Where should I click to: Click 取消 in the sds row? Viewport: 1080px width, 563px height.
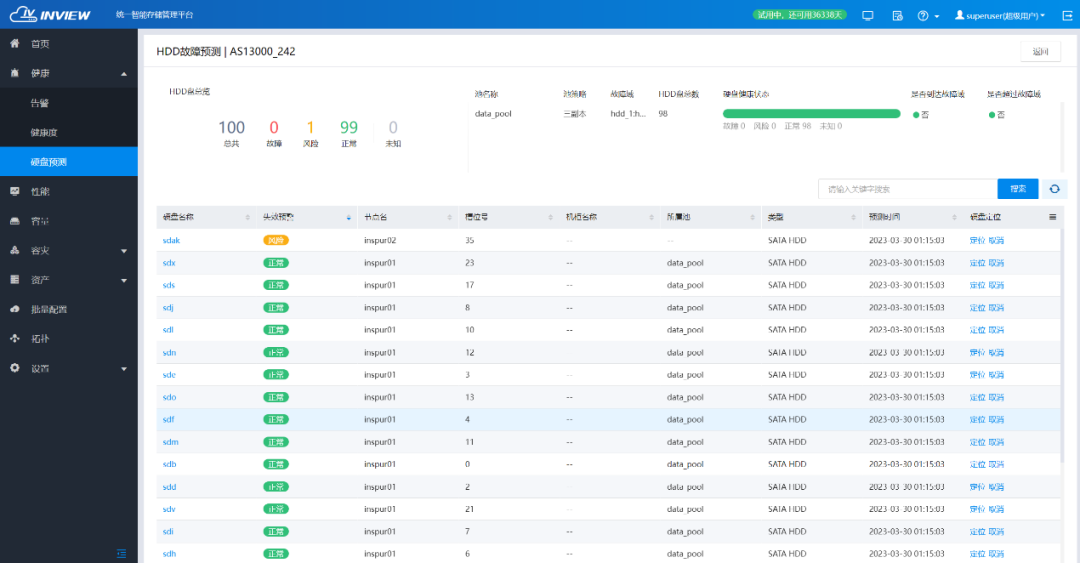[996, 285]
